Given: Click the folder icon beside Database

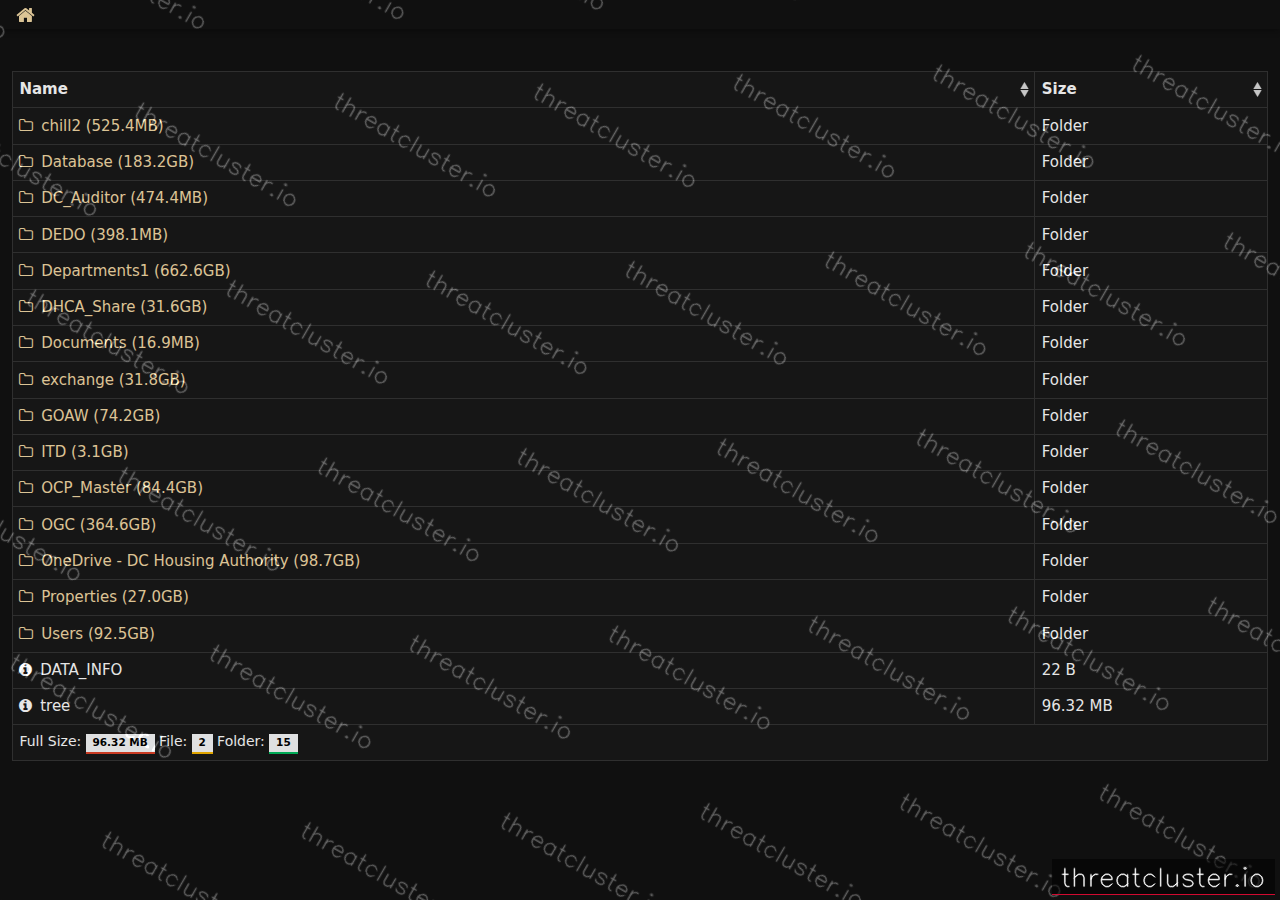Looking at the screenshot, I should 26,161.
